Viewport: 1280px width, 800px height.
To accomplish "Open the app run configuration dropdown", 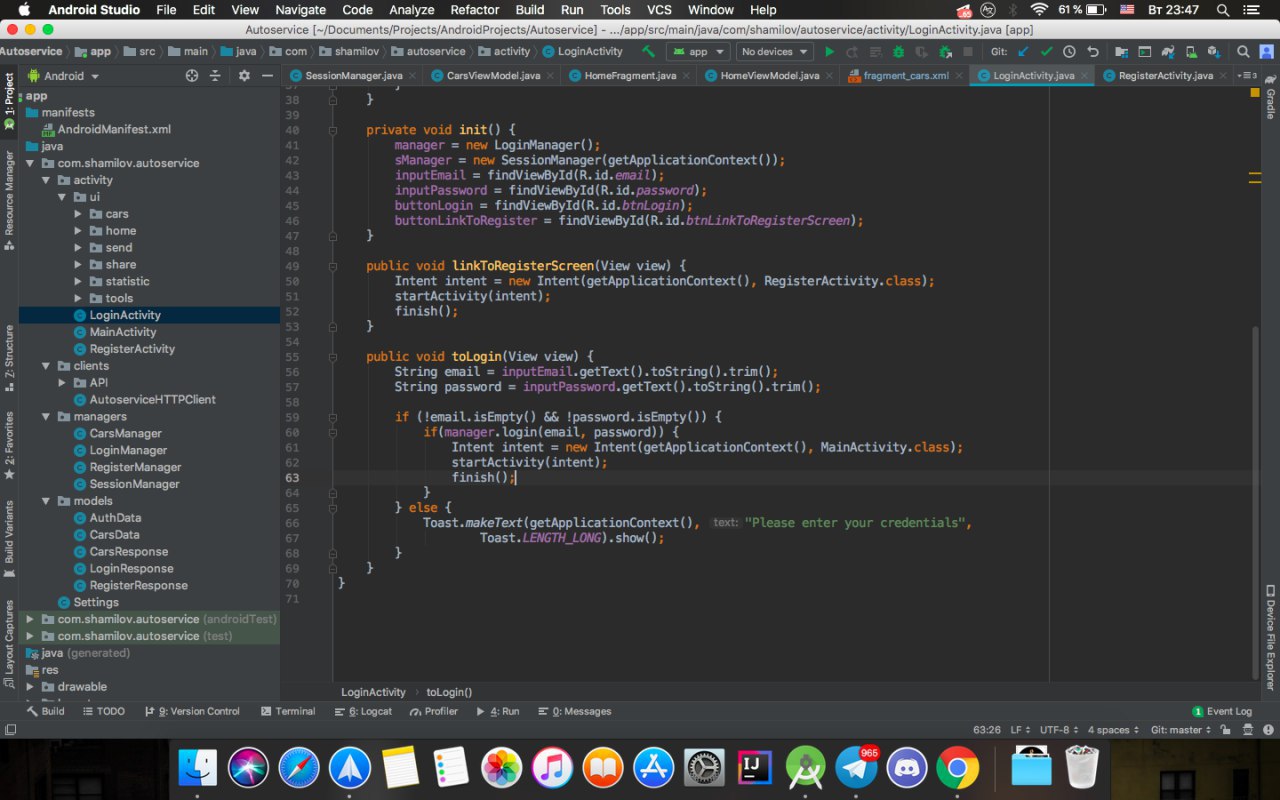I will 698,51.
